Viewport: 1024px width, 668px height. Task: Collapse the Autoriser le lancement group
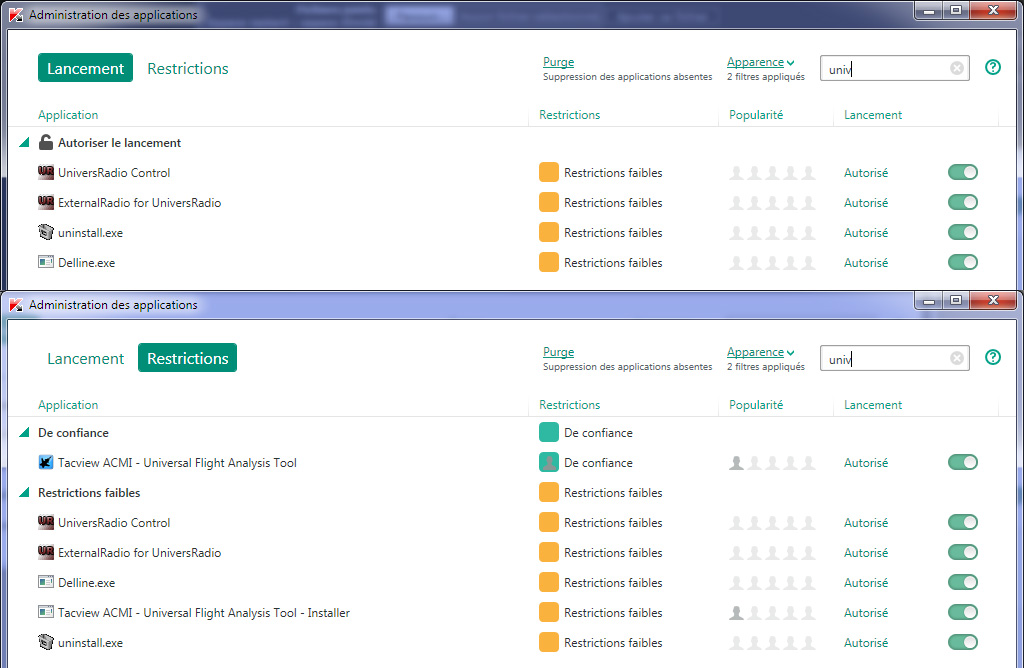[x=24, y=143]
